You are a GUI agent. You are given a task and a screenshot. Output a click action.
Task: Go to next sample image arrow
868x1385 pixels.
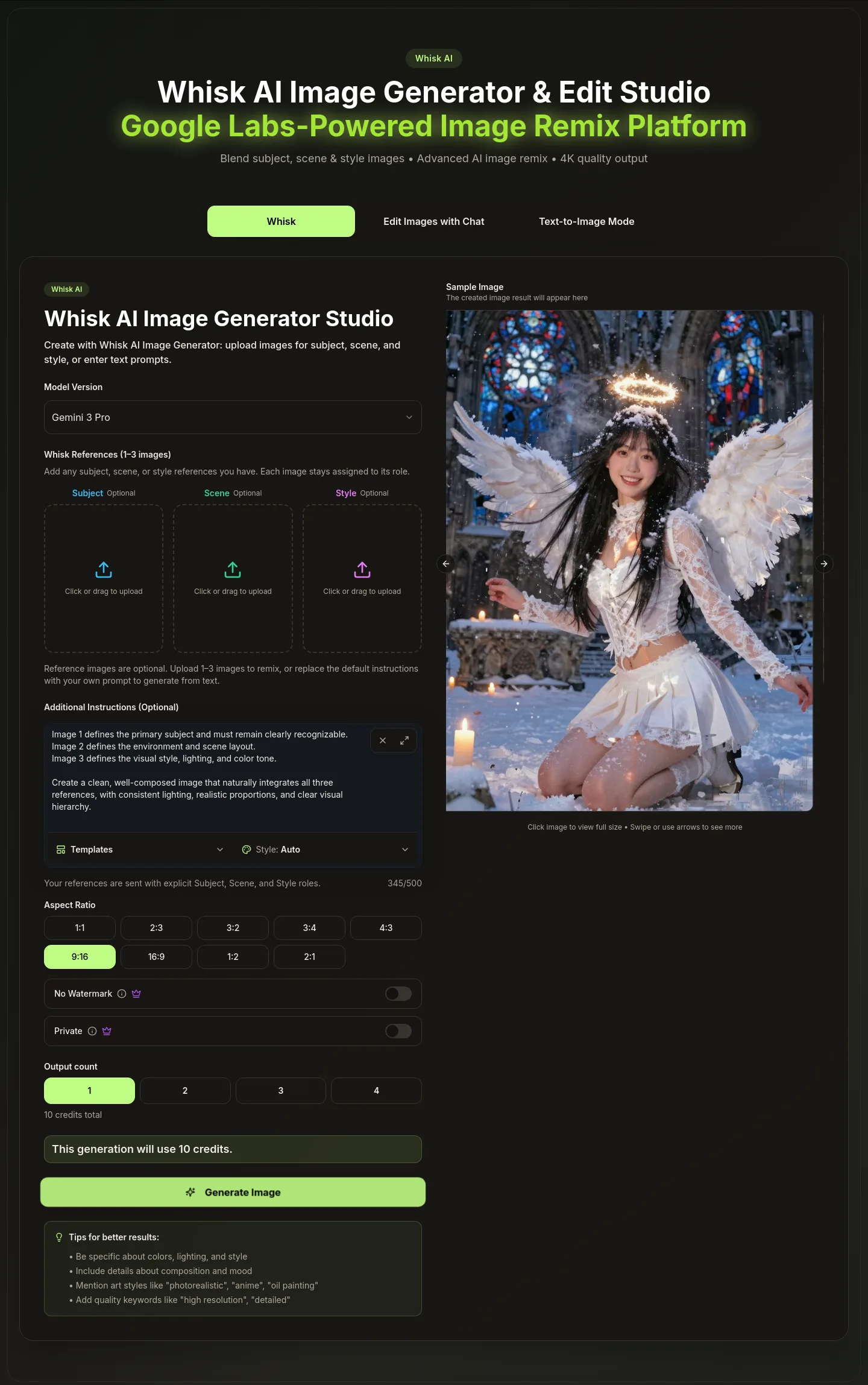coord(824,564)
